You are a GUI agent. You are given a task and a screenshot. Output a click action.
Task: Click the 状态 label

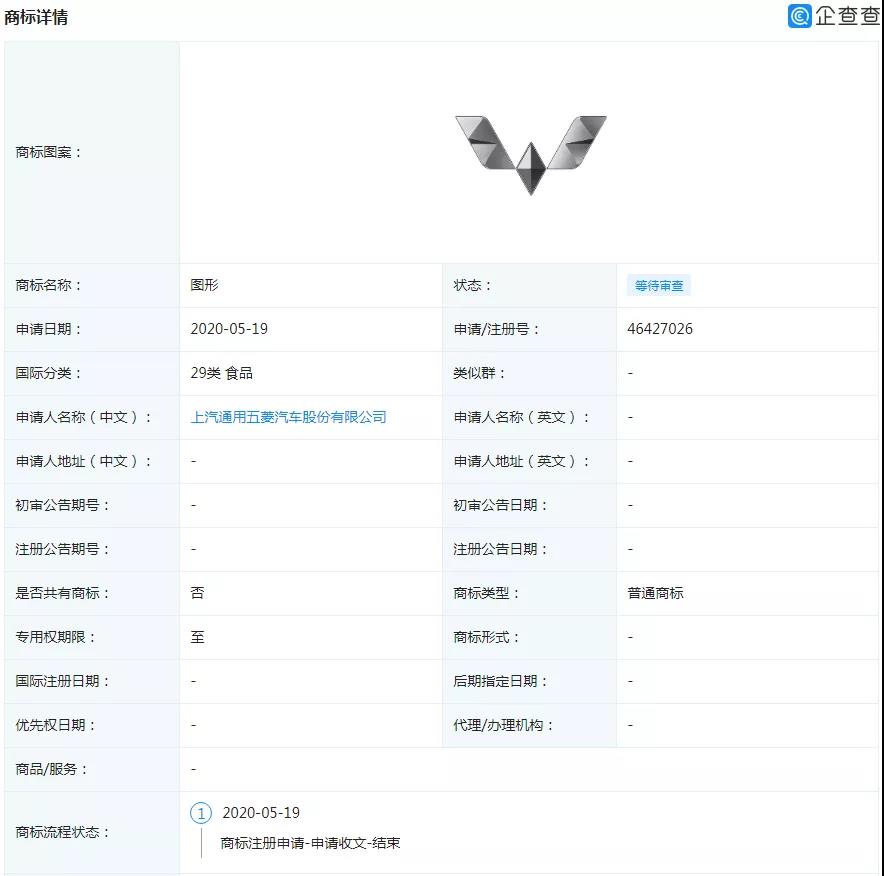point(472,285)
